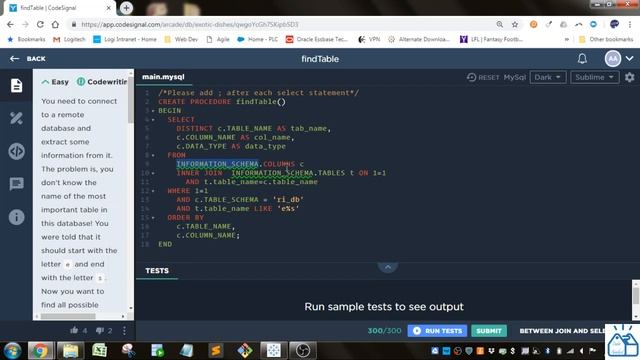Screen dimensions: 640x360
Task: Open the task description document icon
Action: [16, 85]
